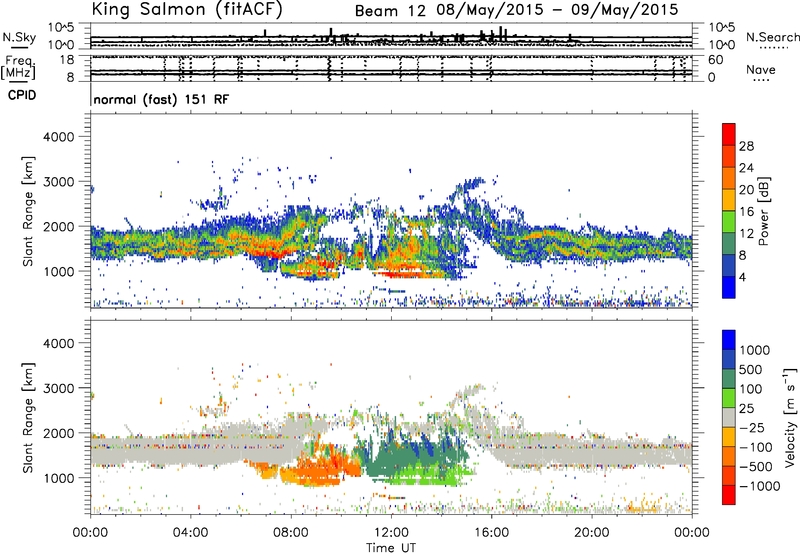Click the 60 tick on Nave axis

click(x=715, y=60)
